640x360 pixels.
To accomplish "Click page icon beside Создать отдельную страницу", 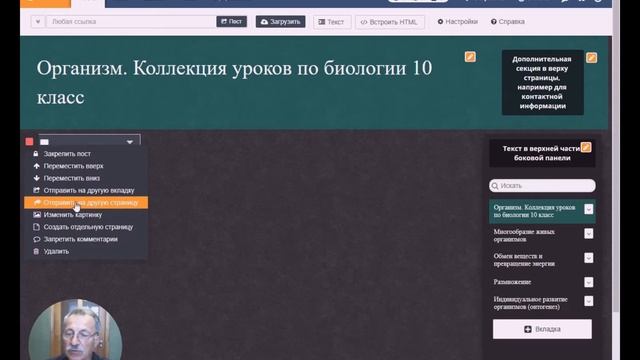I will pos(36,227).
